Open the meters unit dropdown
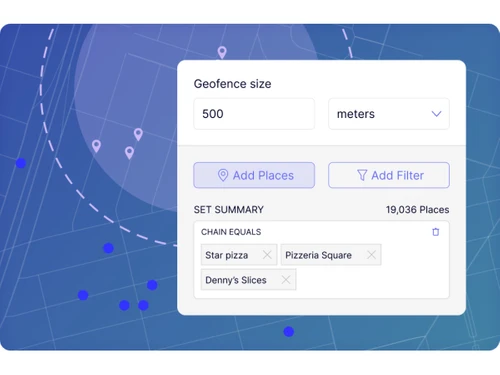500x375 pixels. click(x=389, y=114)
